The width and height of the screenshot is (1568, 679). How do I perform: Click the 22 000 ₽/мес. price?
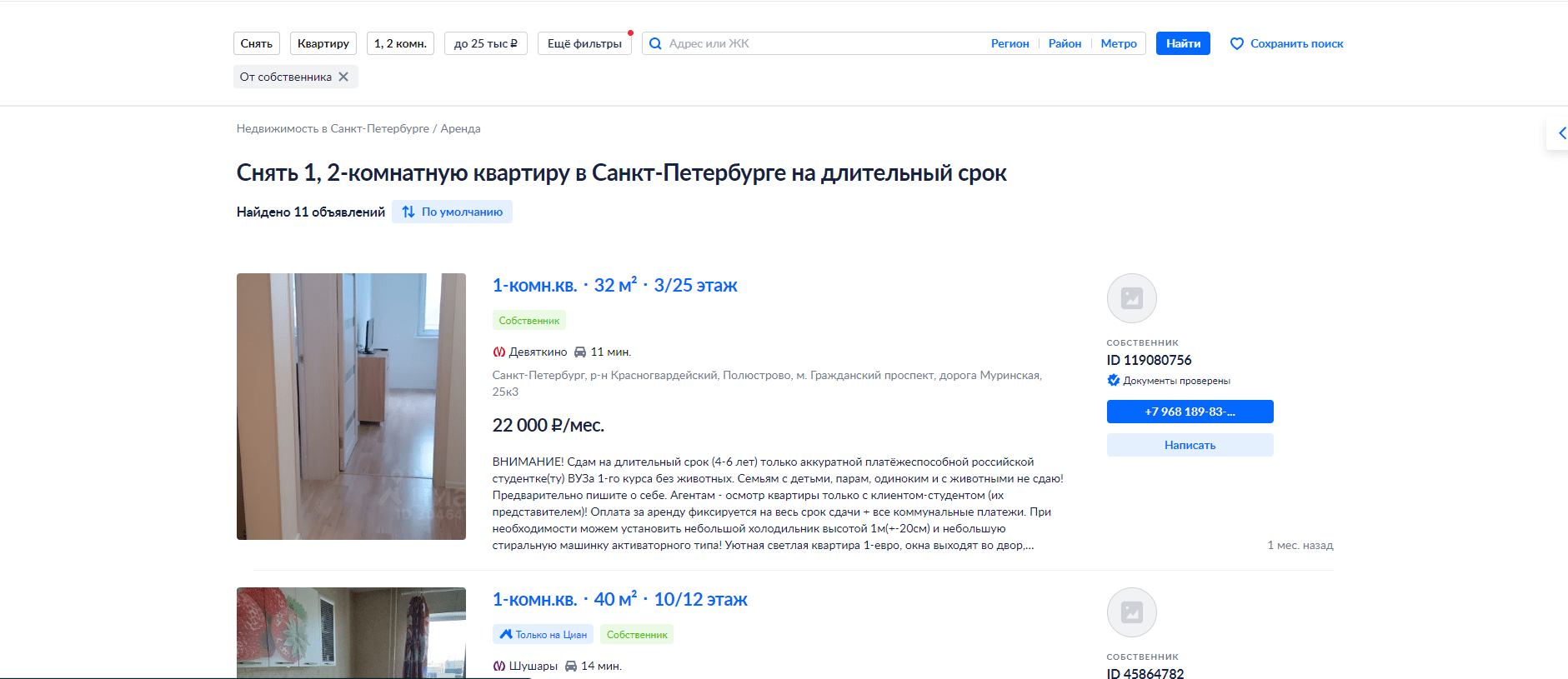[x=548, y=425]
